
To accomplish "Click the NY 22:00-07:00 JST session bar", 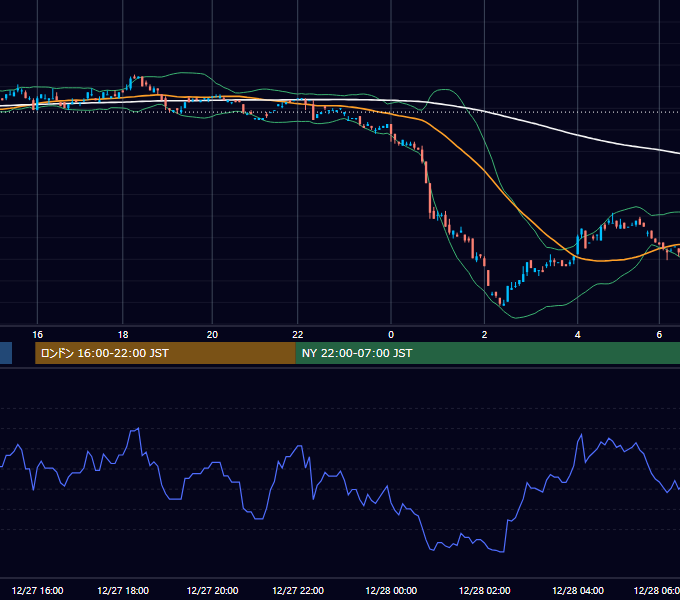I will click(487, 353).
